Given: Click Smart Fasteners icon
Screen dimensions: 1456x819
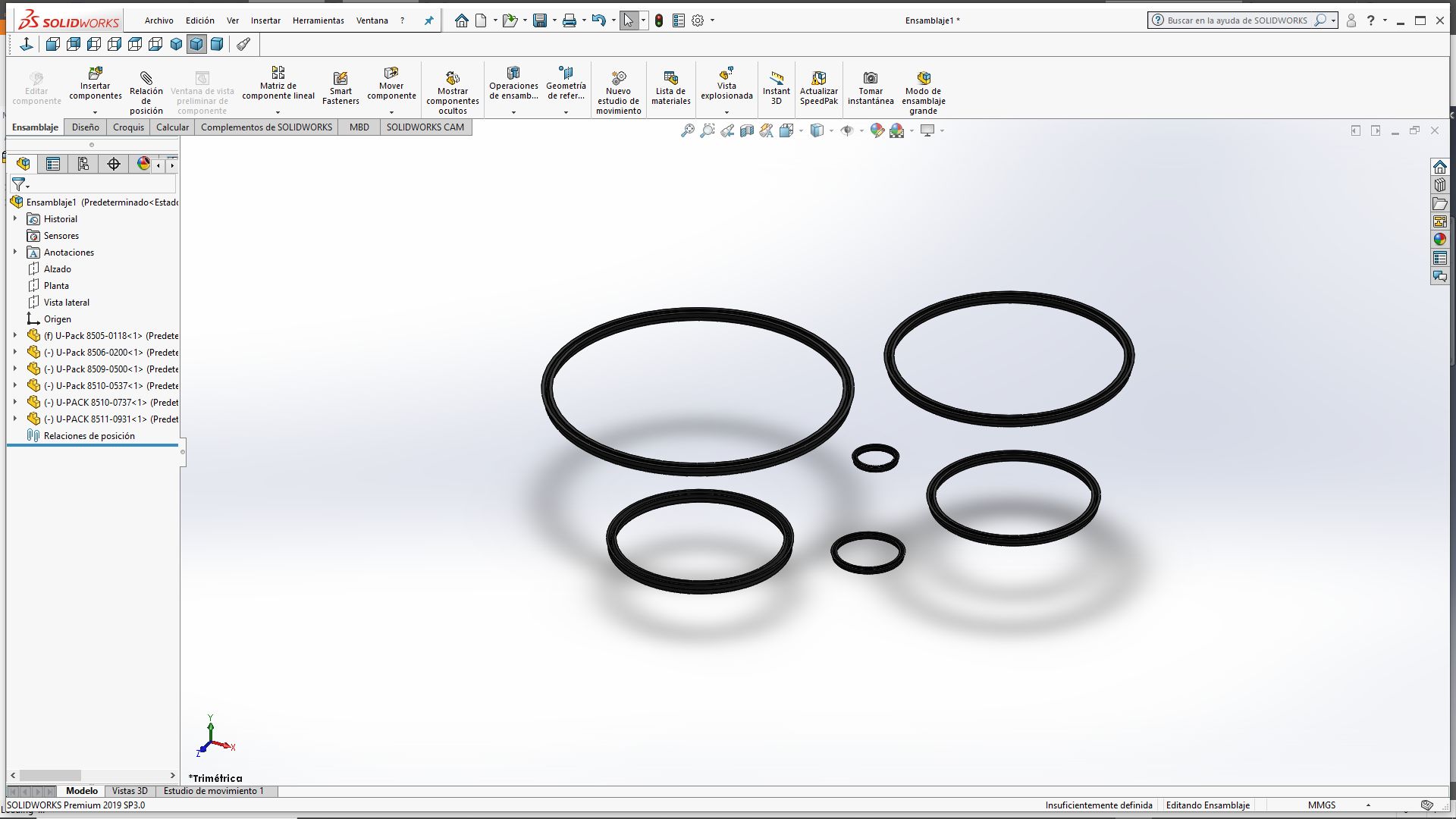Looking at the screenshot, I should click(340, 78).
